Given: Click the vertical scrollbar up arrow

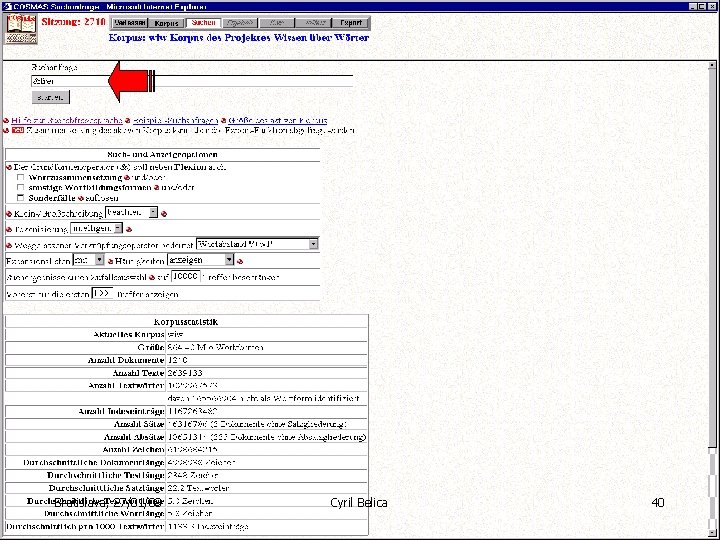Looking at the screenshot, I should [x=712, y=66].
